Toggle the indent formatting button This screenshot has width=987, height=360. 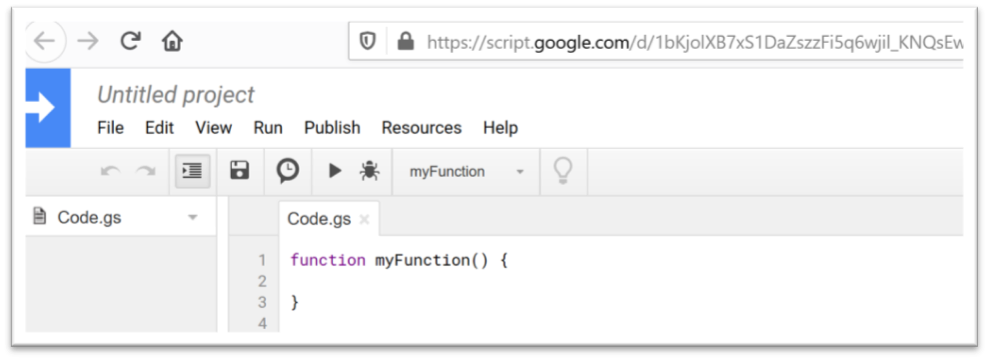click(x=192, y=171)
